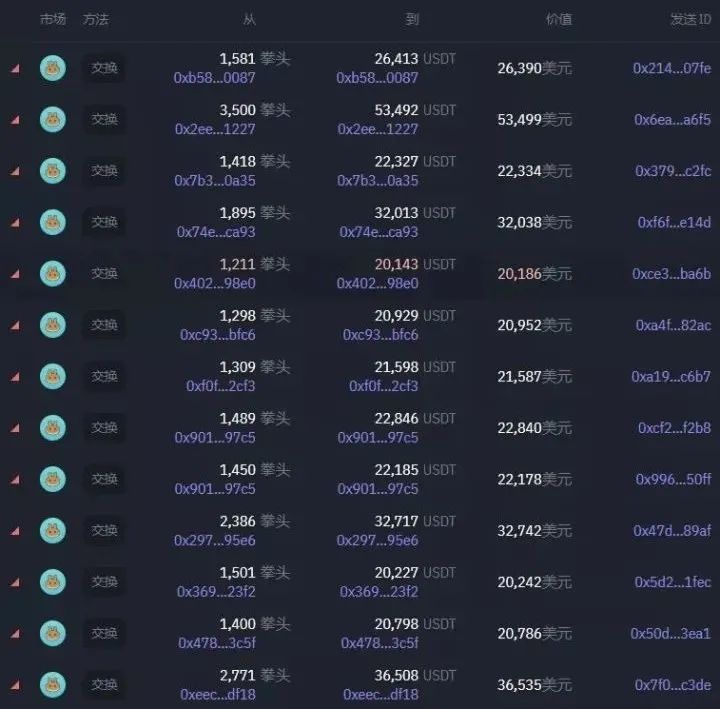Open recipient address 0x74e...ca93 under 32,013 USDT
The width and height of the screenshot is (720, 709).
(x=379, y=232)
